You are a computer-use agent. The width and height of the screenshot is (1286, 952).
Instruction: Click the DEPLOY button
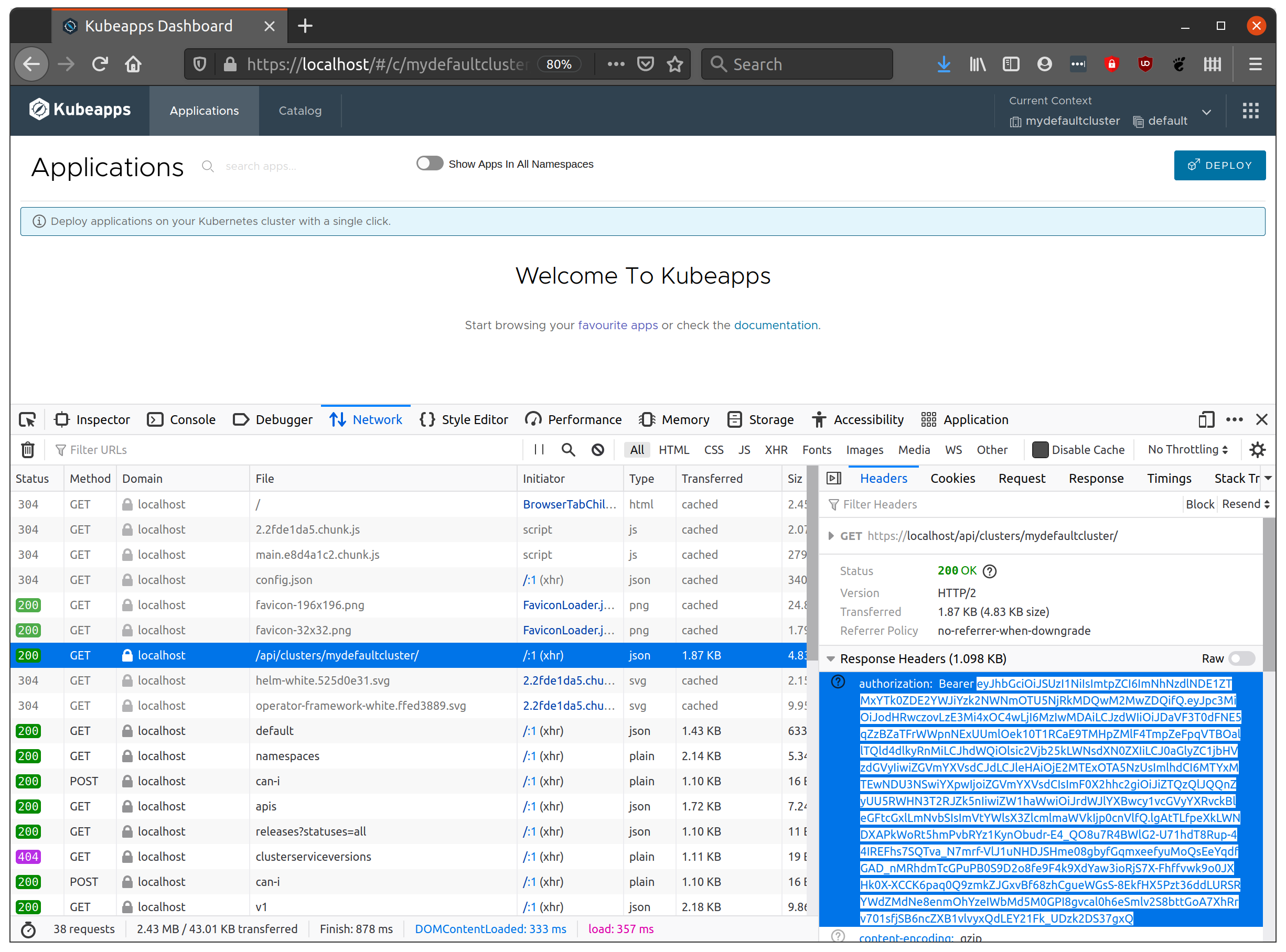[x=1219, y=165]
